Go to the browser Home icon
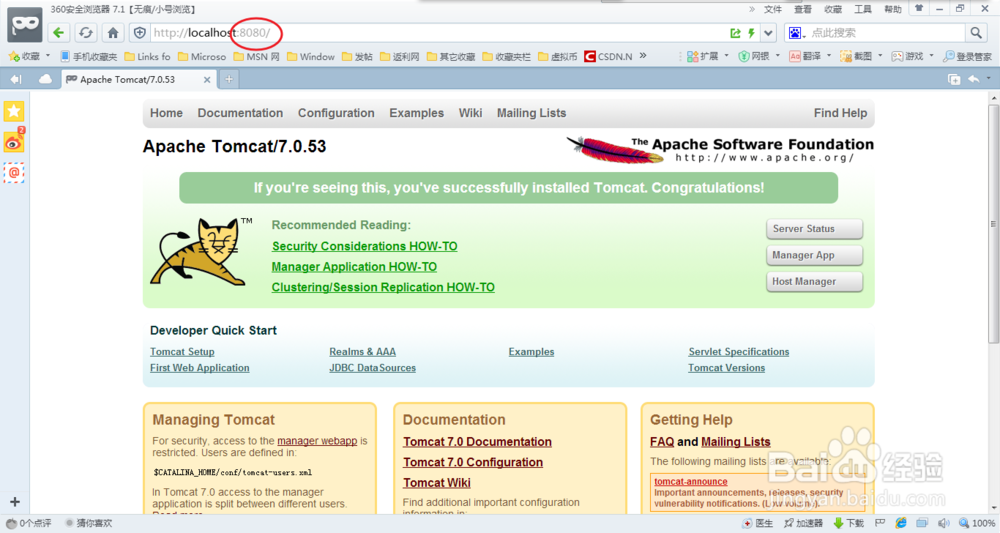The width and height of the screenshot is (1000, 533). pos(113,33)
